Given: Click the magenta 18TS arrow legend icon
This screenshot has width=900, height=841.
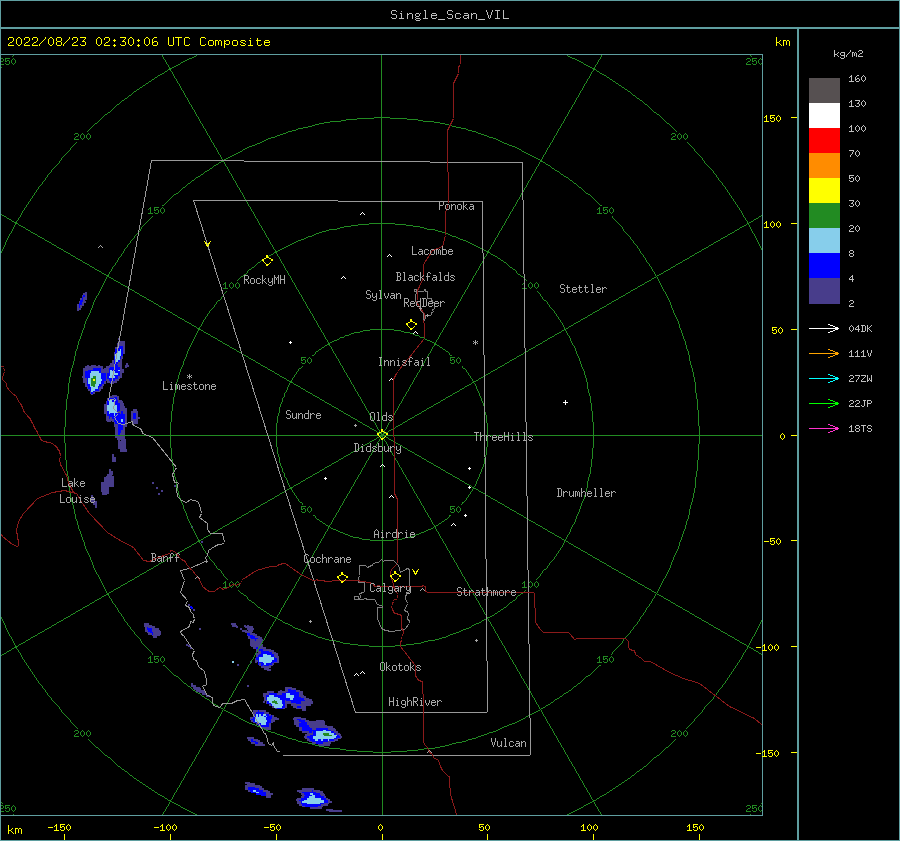Looking at the screenshot, I should point(824,428).
